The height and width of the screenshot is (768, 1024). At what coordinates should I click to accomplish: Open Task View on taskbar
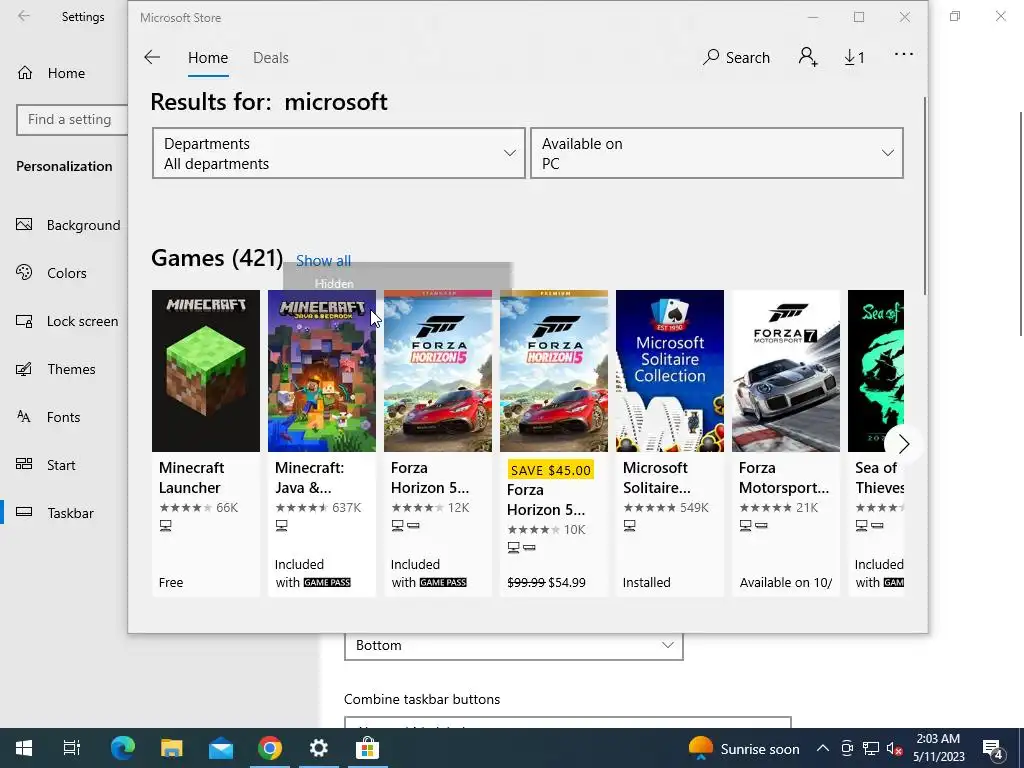tap(72, 748)
